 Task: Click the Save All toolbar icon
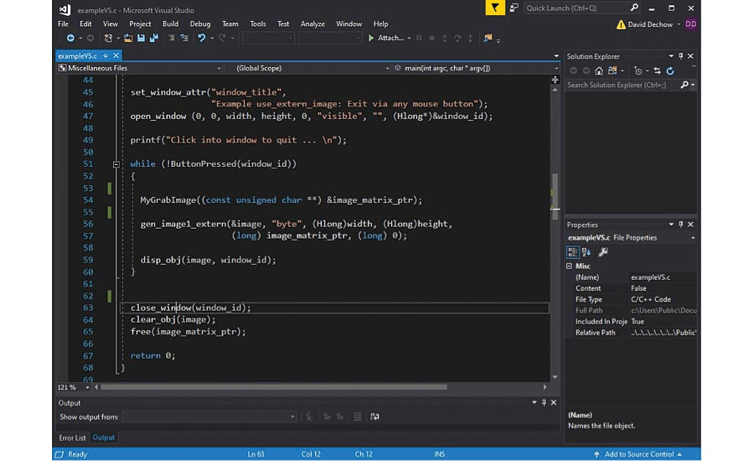click(154, 38)
